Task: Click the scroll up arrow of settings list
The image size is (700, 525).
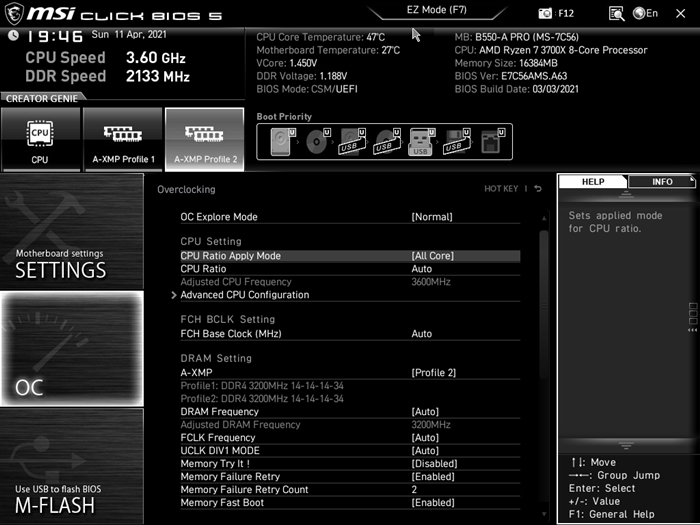Action: (x=544, y=218)
